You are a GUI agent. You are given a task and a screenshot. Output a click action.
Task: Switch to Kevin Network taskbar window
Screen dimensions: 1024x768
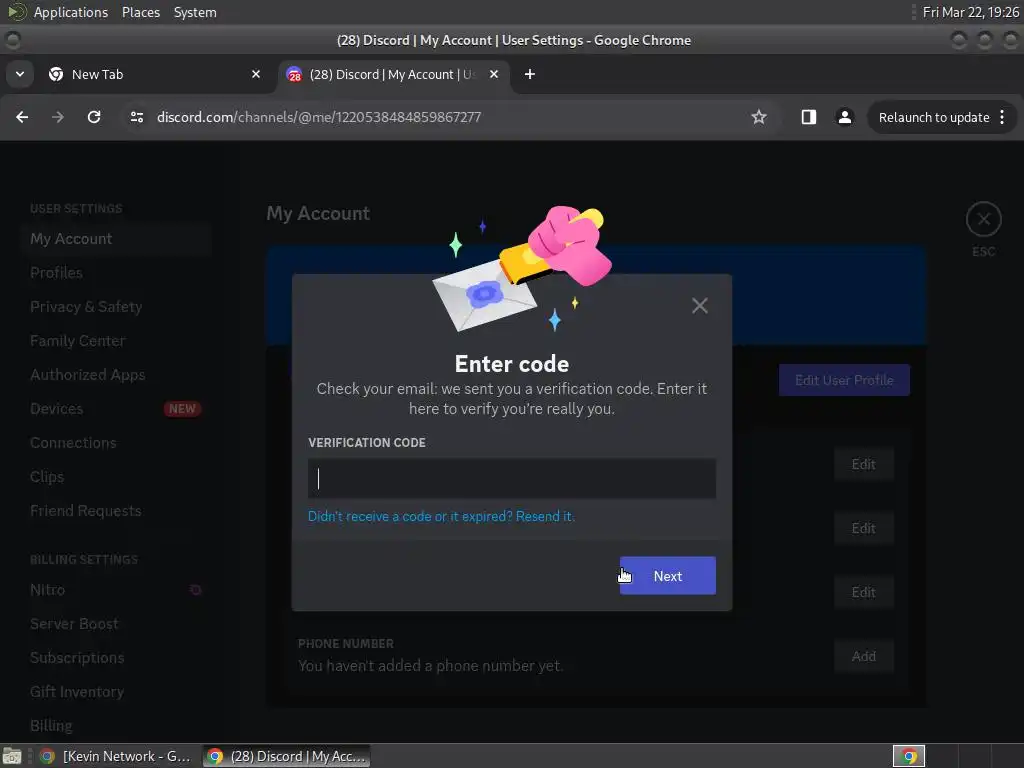click(x=116, y=756)
